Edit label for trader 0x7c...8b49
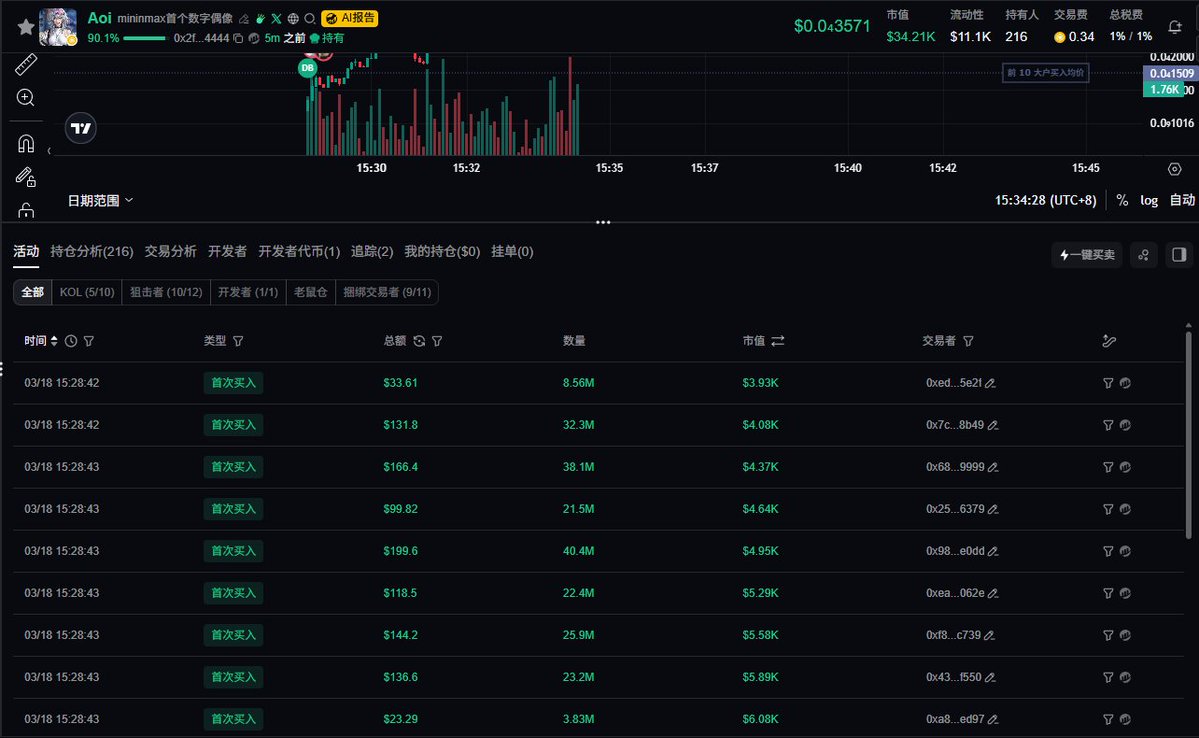The image size is (1199, 738). point(993,425)
